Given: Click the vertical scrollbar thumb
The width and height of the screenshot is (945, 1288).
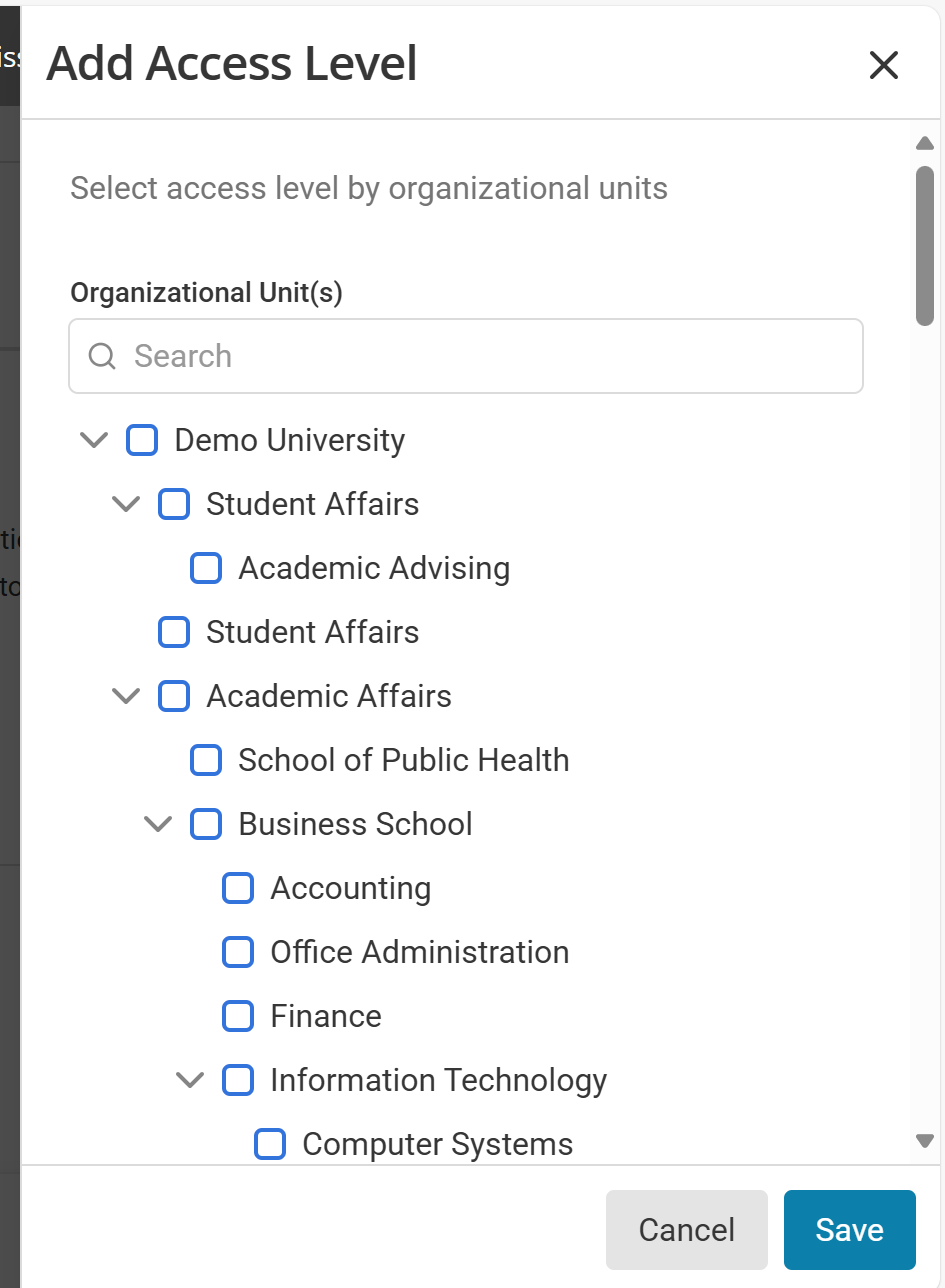Looking at the screenshot, I should click(925, 245).
